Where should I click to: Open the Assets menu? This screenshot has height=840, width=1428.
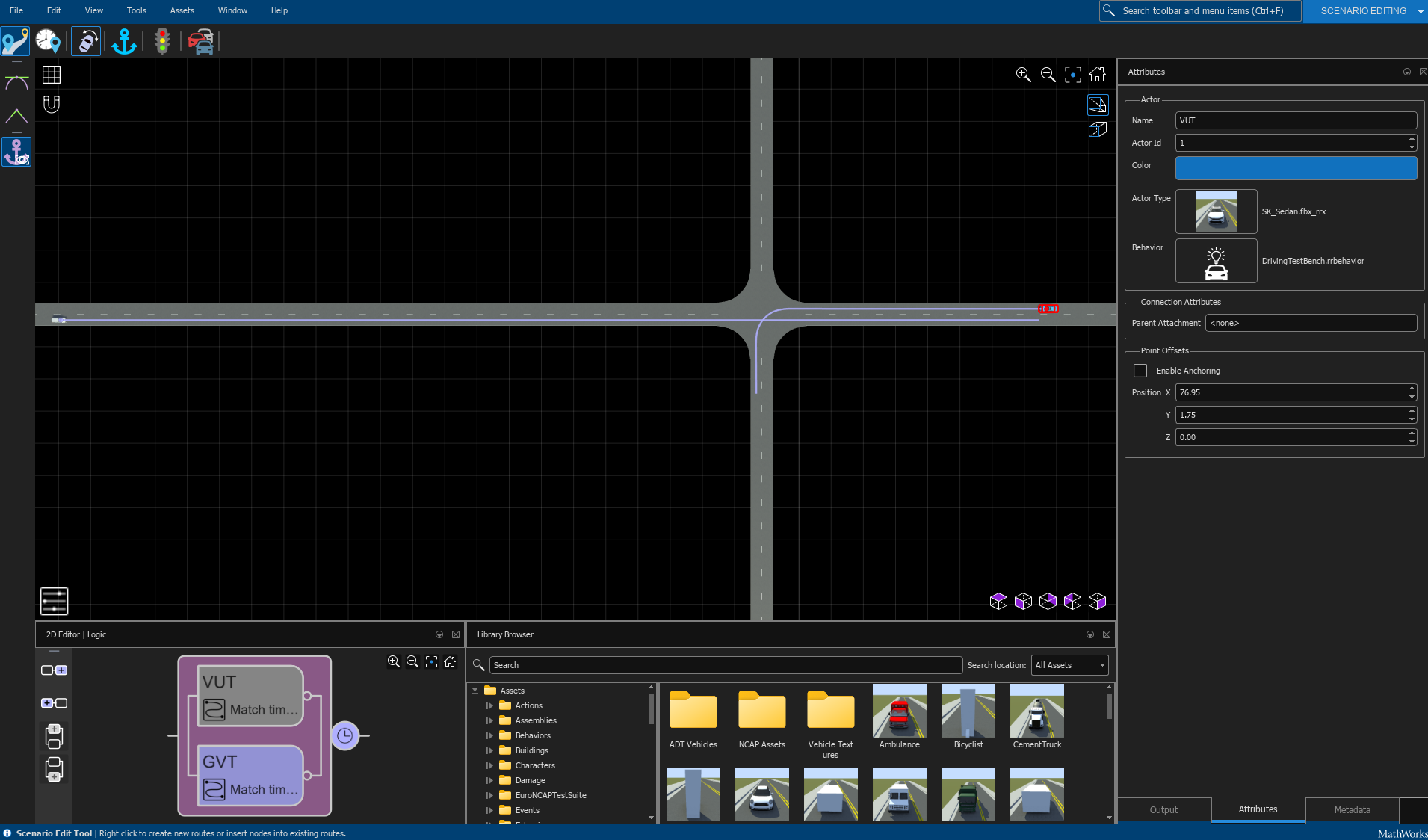(x=182, y=10)
